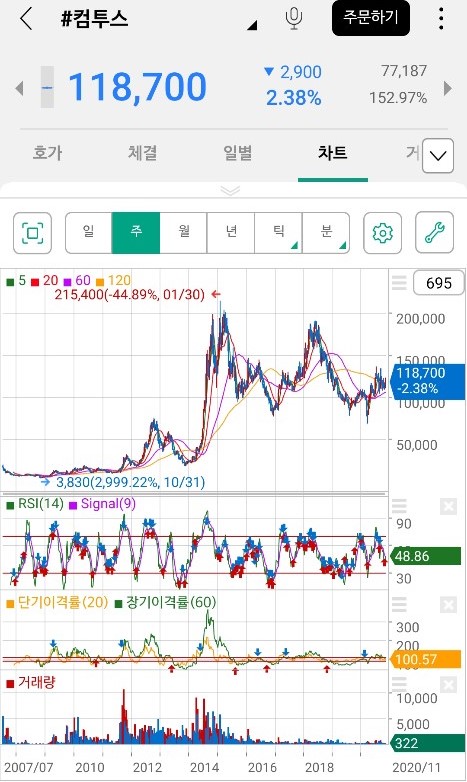This screenshot has height=782, width=467.
Task: Open stock selector dropdown next to #컴투스
Action: click(x=252, y=24)
